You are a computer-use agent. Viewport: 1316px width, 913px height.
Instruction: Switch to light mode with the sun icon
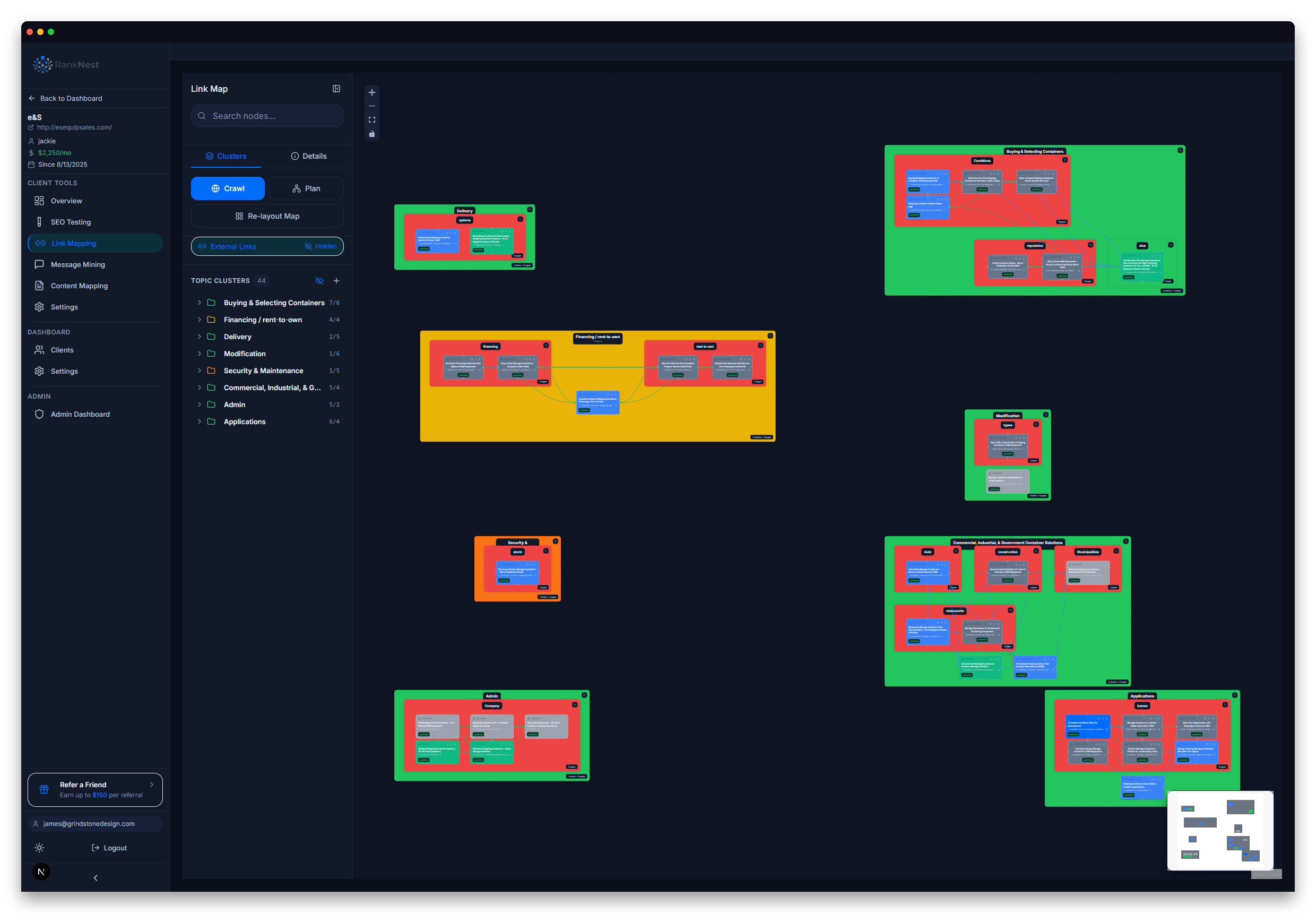click(x=39, y=848)
